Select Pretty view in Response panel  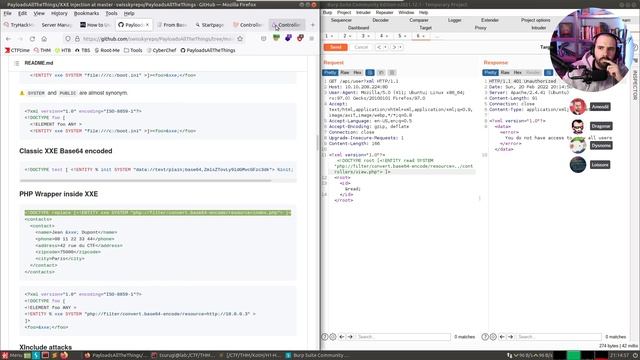(490, 73)
